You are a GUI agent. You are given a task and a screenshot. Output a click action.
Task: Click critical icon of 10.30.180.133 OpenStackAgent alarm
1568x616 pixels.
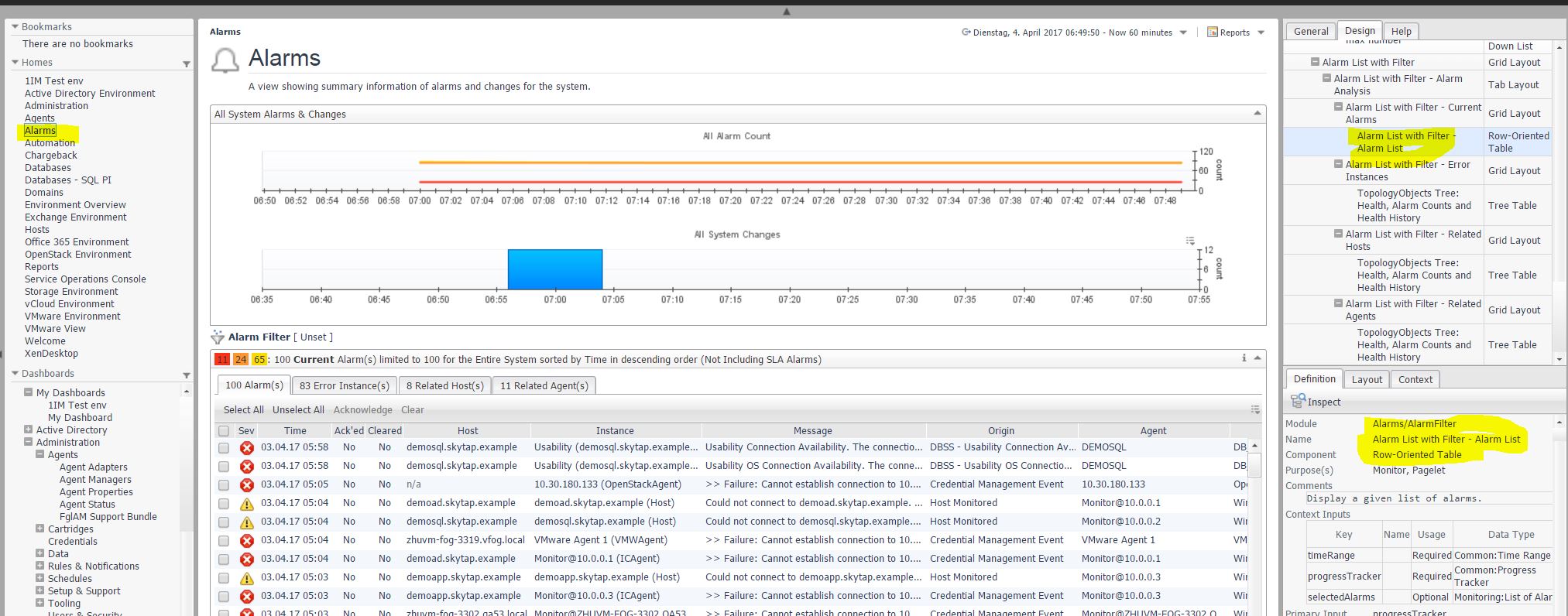246,484
